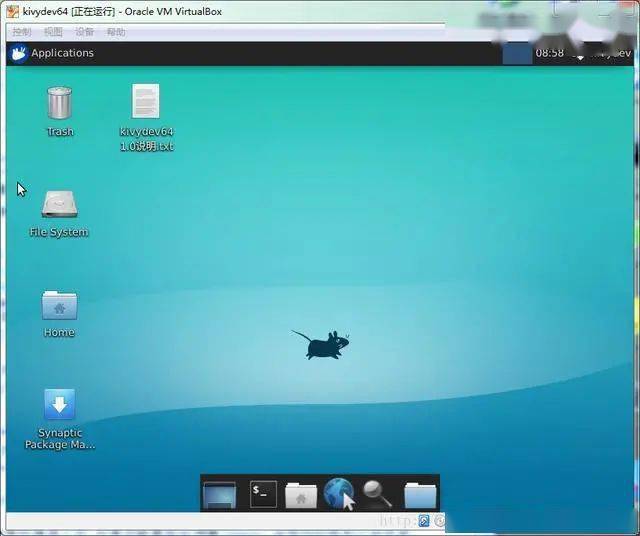Click the workspace switcher in the panel
The width and height of the screenshot is (640, 536).
pyautogui.click(x=517, y=53)
